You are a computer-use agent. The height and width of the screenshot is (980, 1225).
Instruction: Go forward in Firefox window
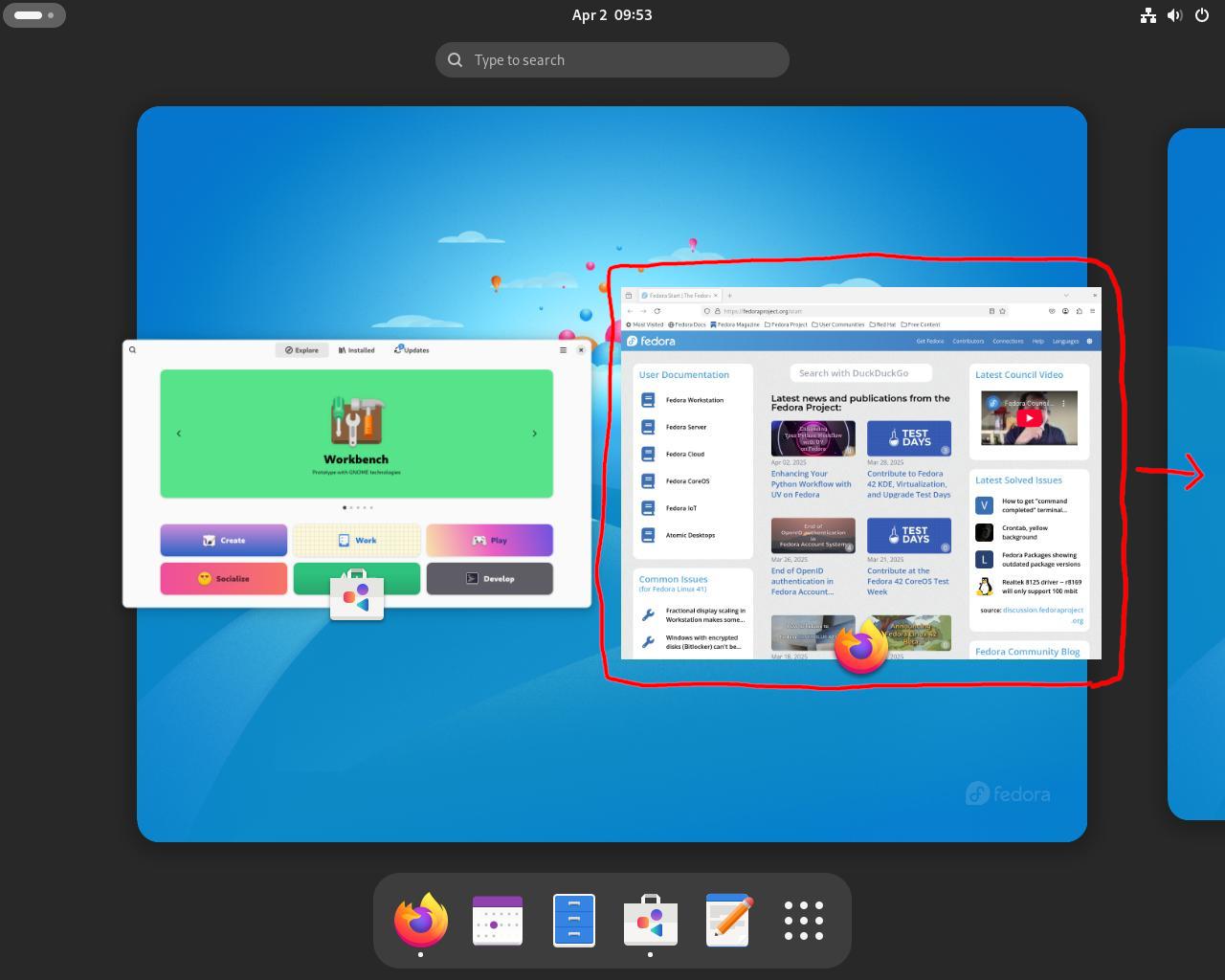pos(643,311)
